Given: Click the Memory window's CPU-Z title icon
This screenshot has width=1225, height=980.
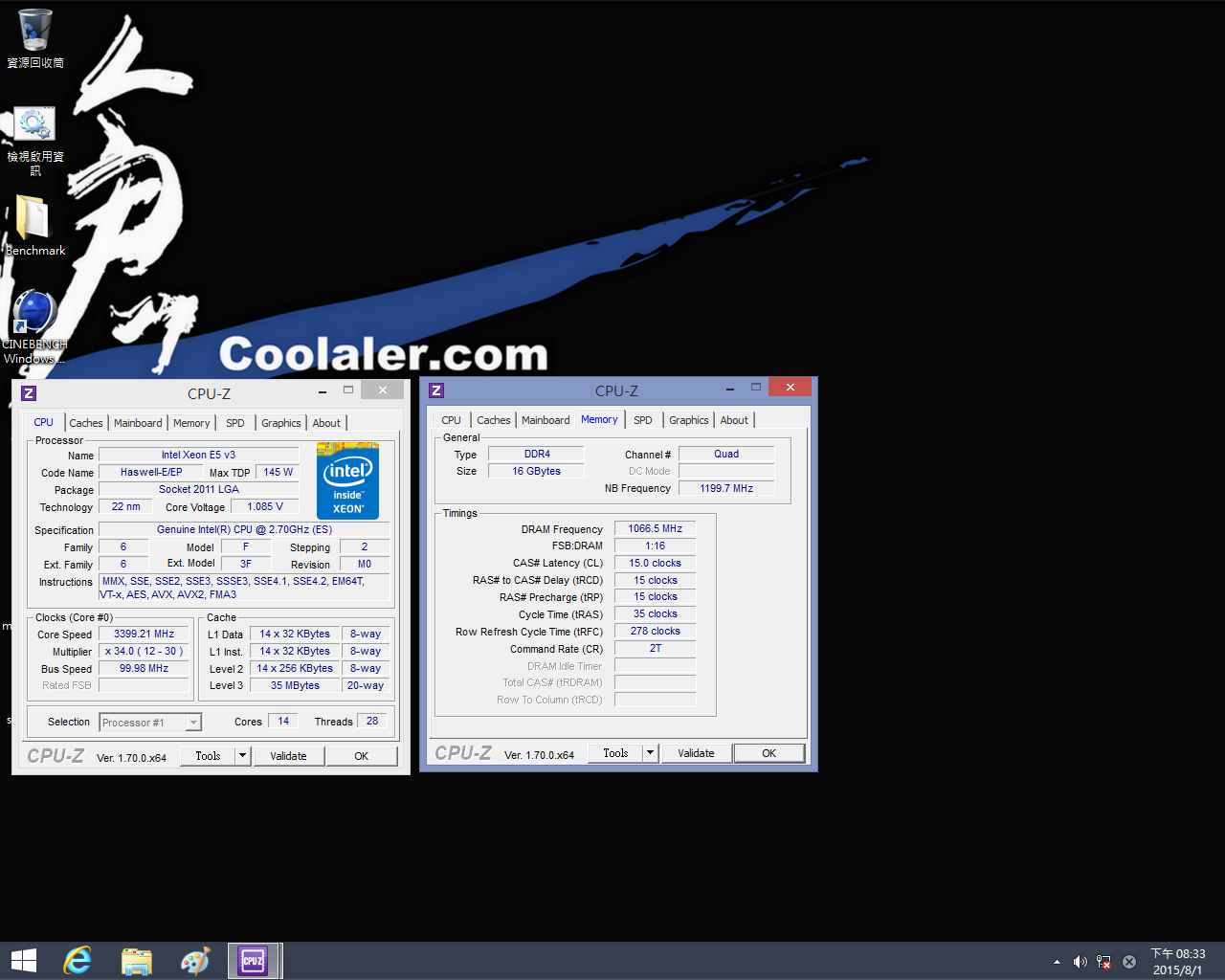Looking at the screenshot, I should [436, 390].
